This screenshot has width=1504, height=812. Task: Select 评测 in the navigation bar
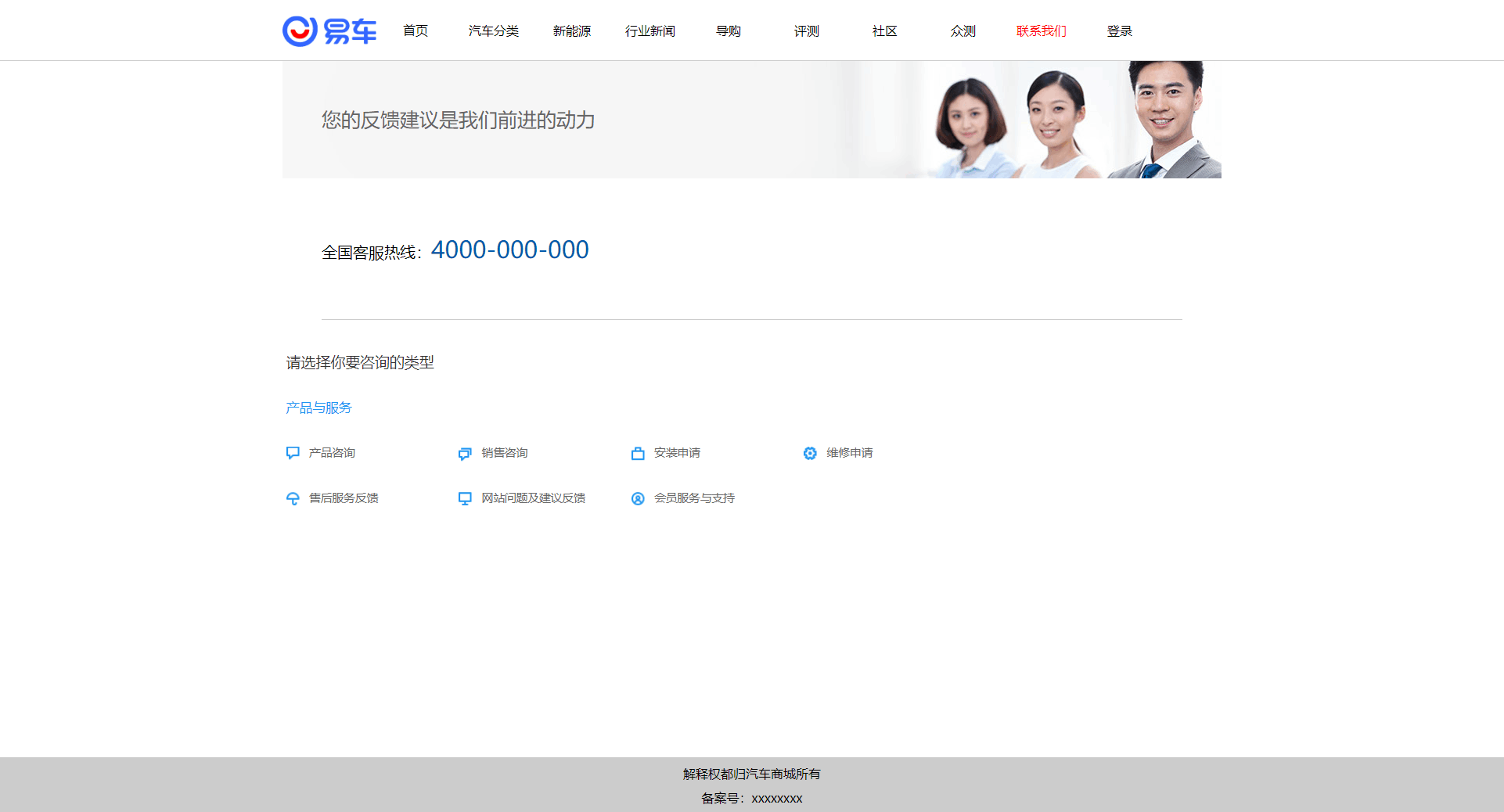point(807,31)
